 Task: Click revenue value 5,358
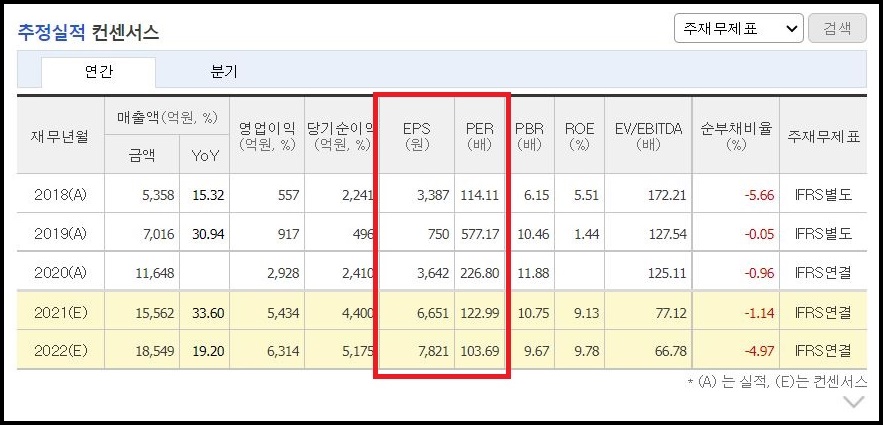point(157,195)
